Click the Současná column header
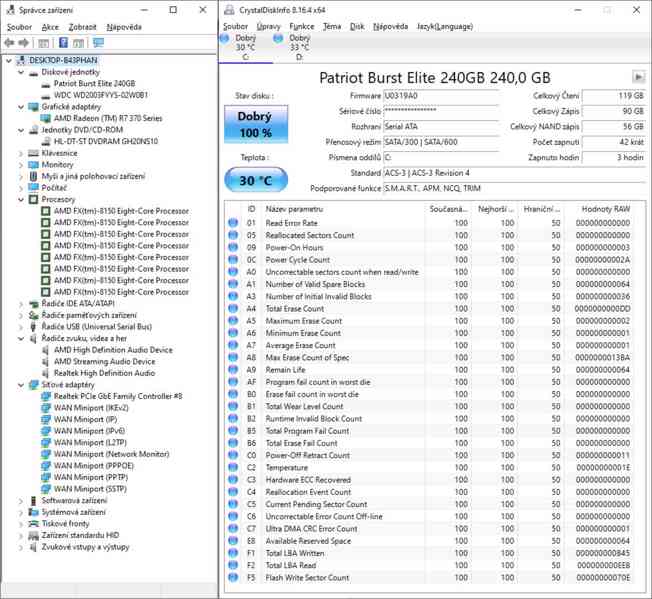652x599 pixels. point(448,209)
